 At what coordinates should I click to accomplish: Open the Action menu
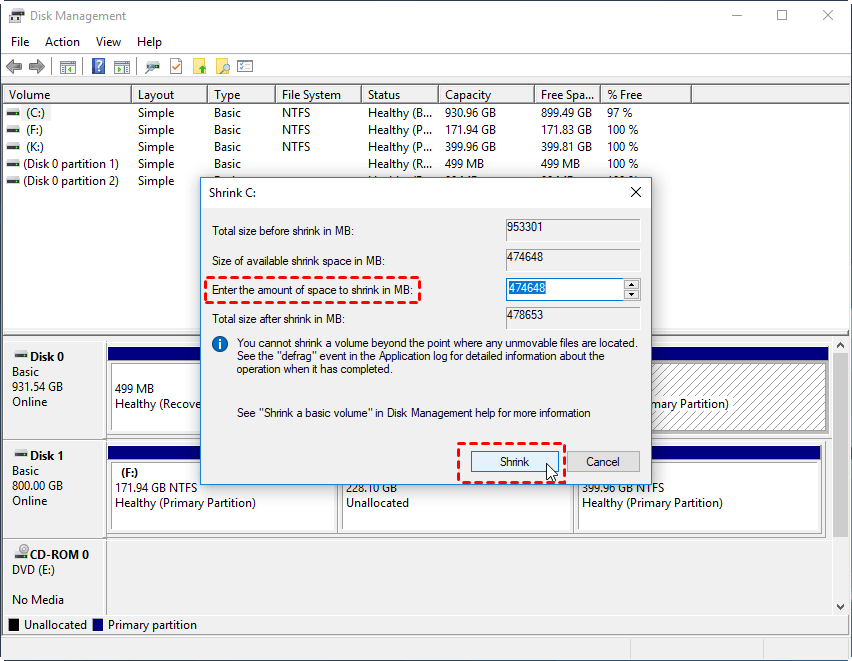click(x=62, y=42)
